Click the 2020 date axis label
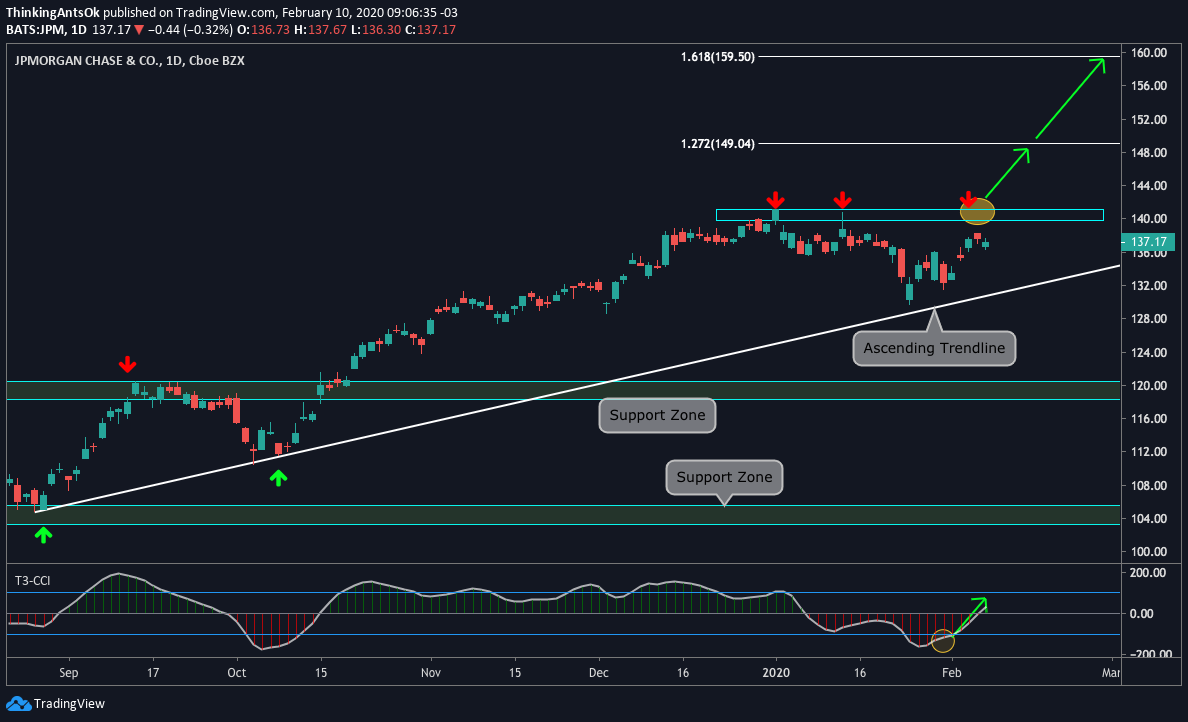This screenshot has width=1188, height=722. (776, 673)
